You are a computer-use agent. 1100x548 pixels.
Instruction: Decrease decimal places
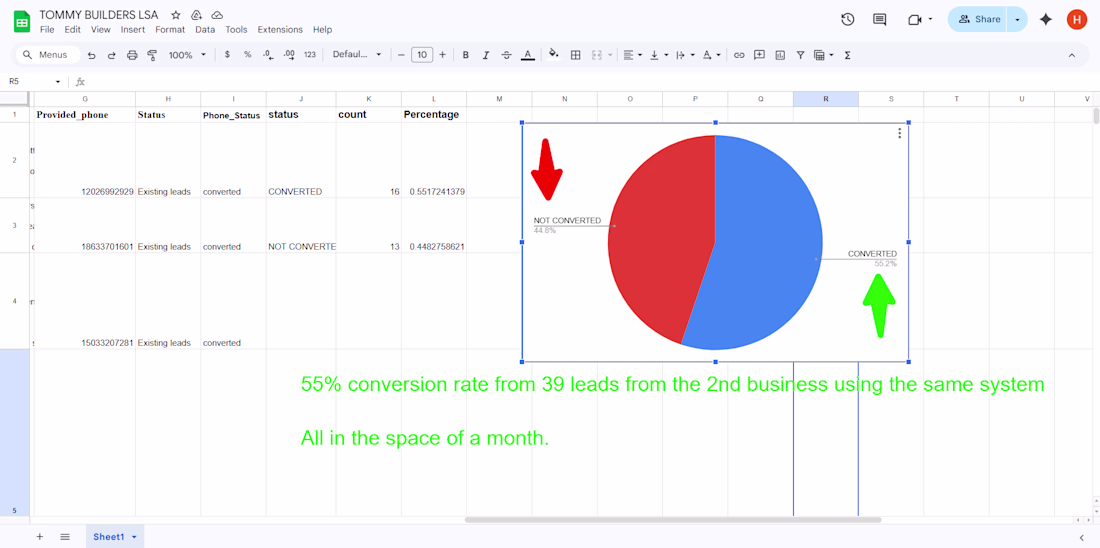pyautogui.click(x=267, y=55)
